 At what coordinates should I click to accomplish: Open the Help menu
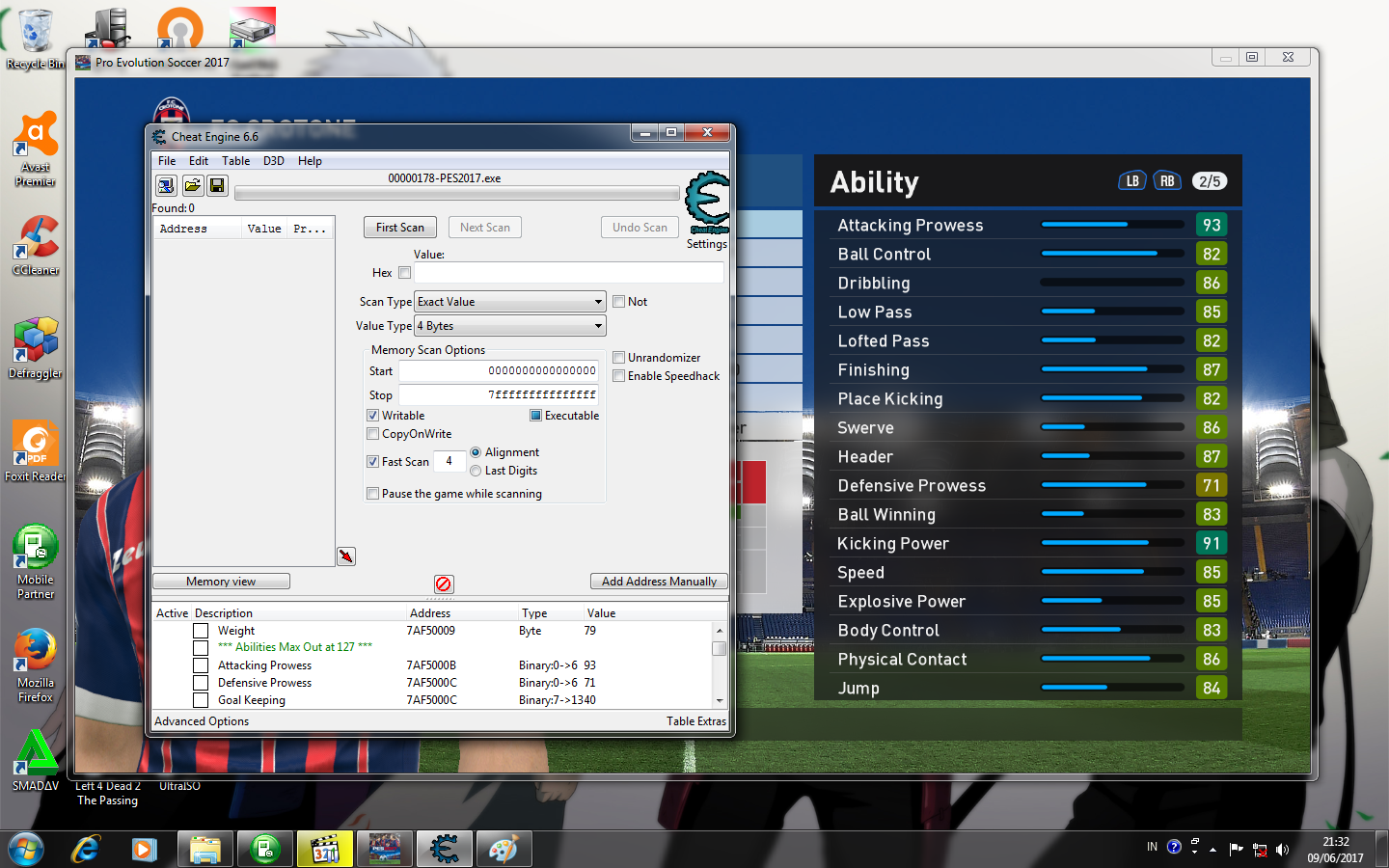click(x=310, y=161)
